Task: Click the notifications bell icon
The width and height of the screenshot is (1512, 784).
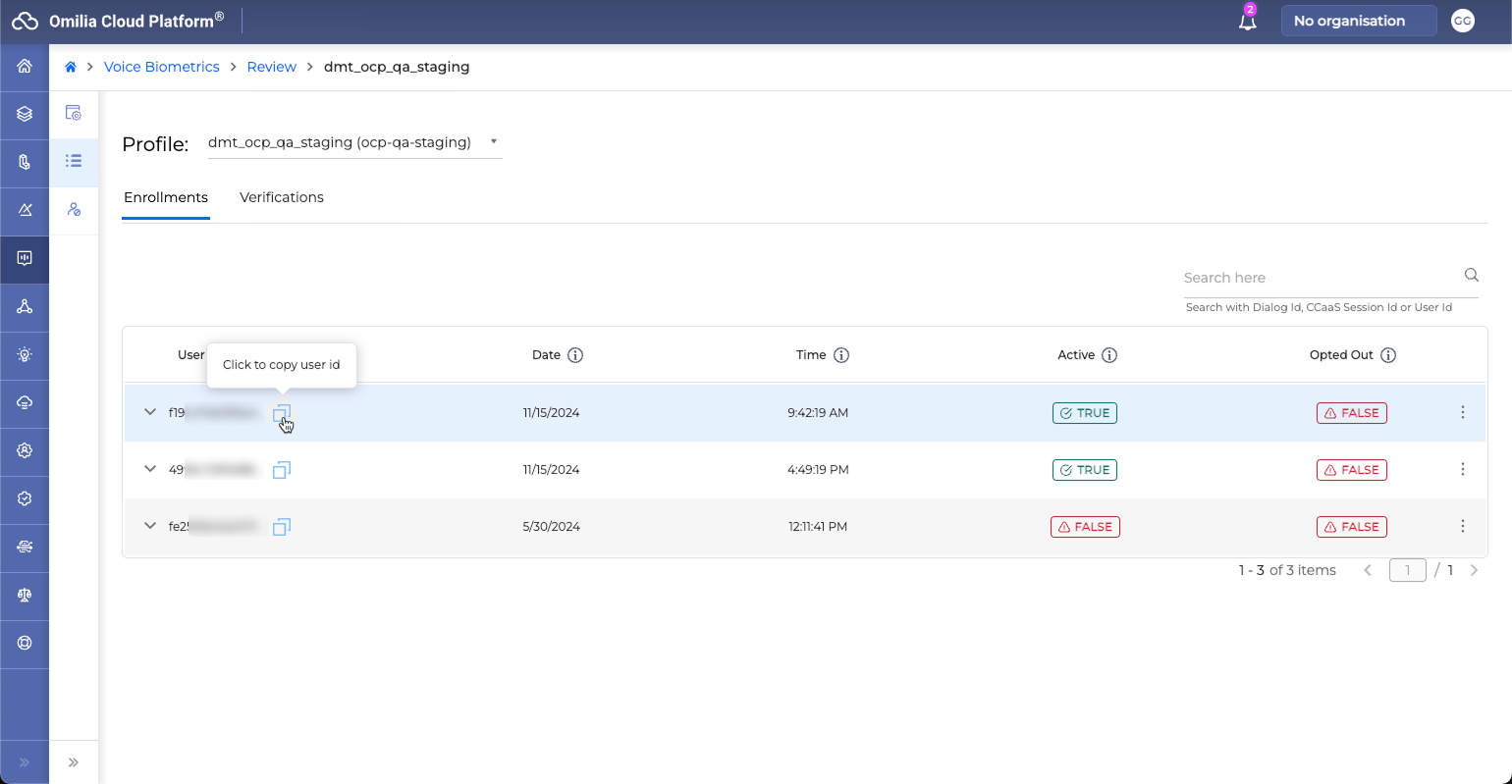Action: pyautogui.click(x=1247, y=22)
